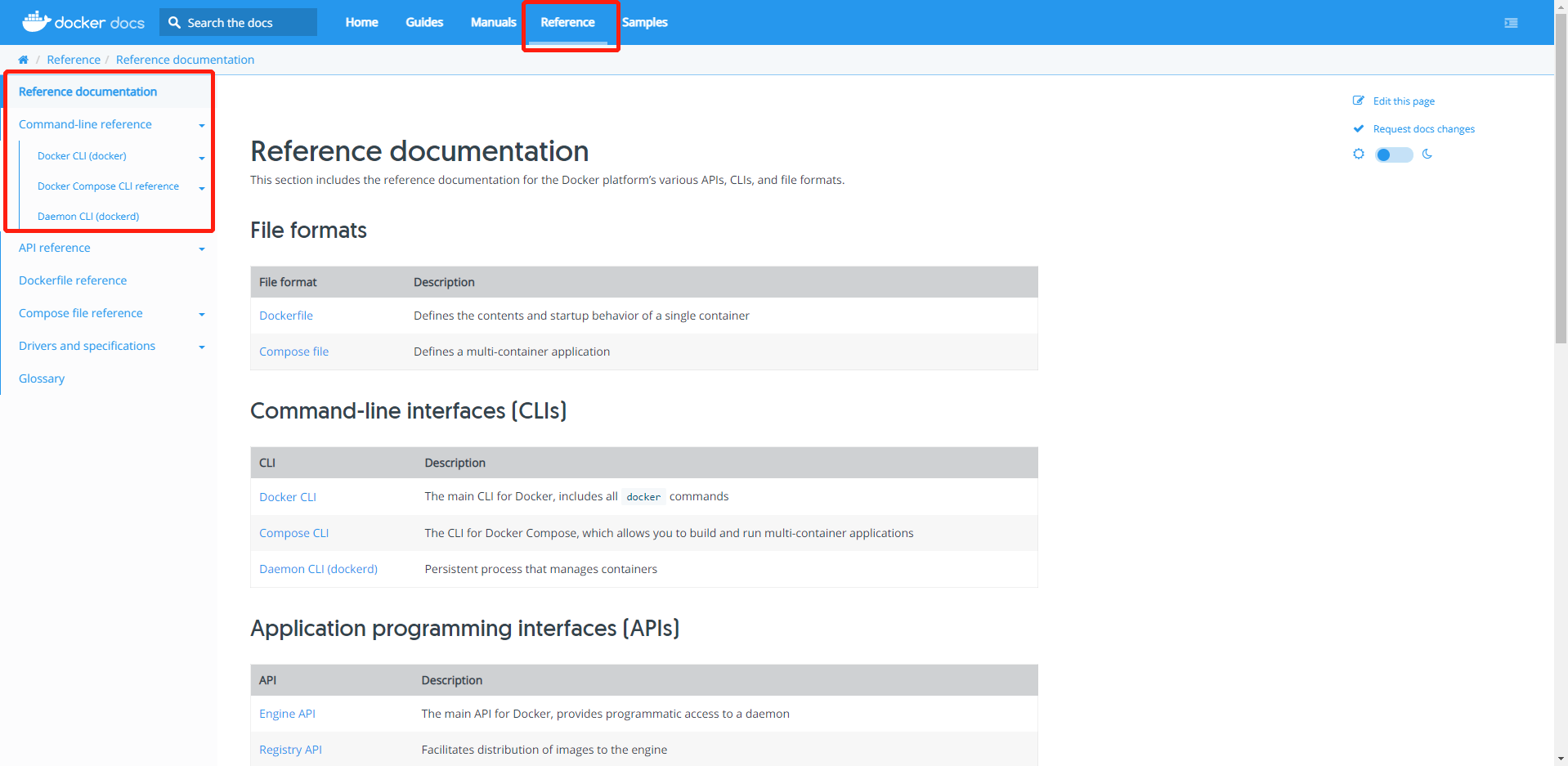This screenshot has width=1568, height=766.
Task: Click the edit page pencil icon
Action: coord(1359,101)
